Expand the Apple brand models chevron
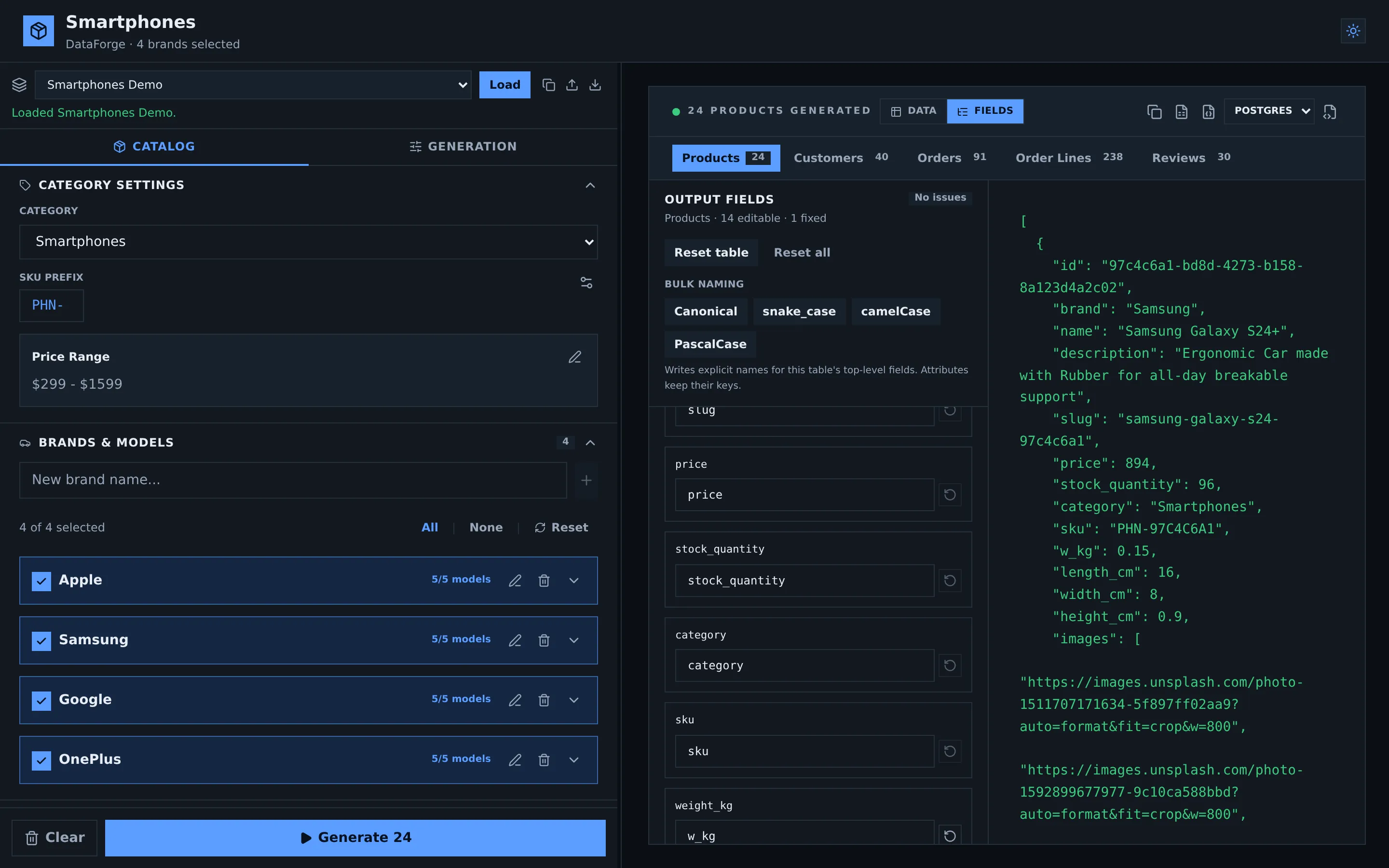Viewport: 1389px width, 868px height. [573, 581]
